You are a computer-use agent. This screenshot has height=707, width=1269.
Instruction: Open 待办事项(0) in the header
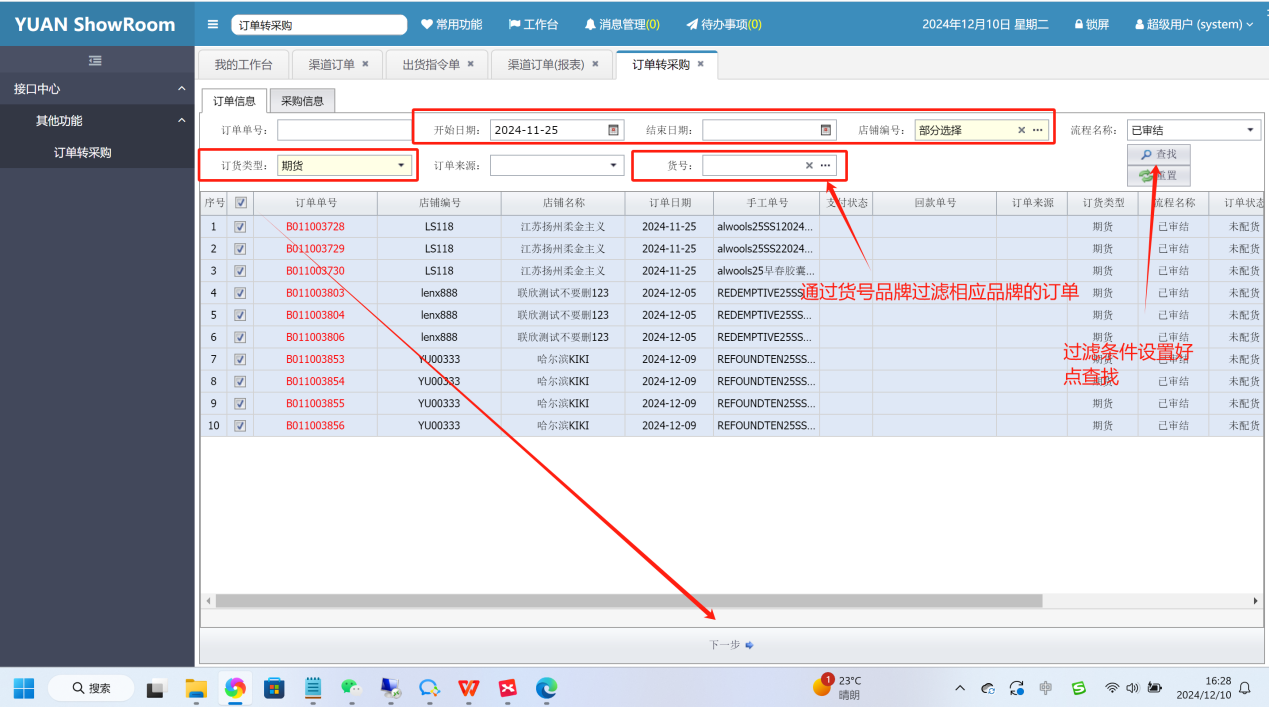coord(724,24)
